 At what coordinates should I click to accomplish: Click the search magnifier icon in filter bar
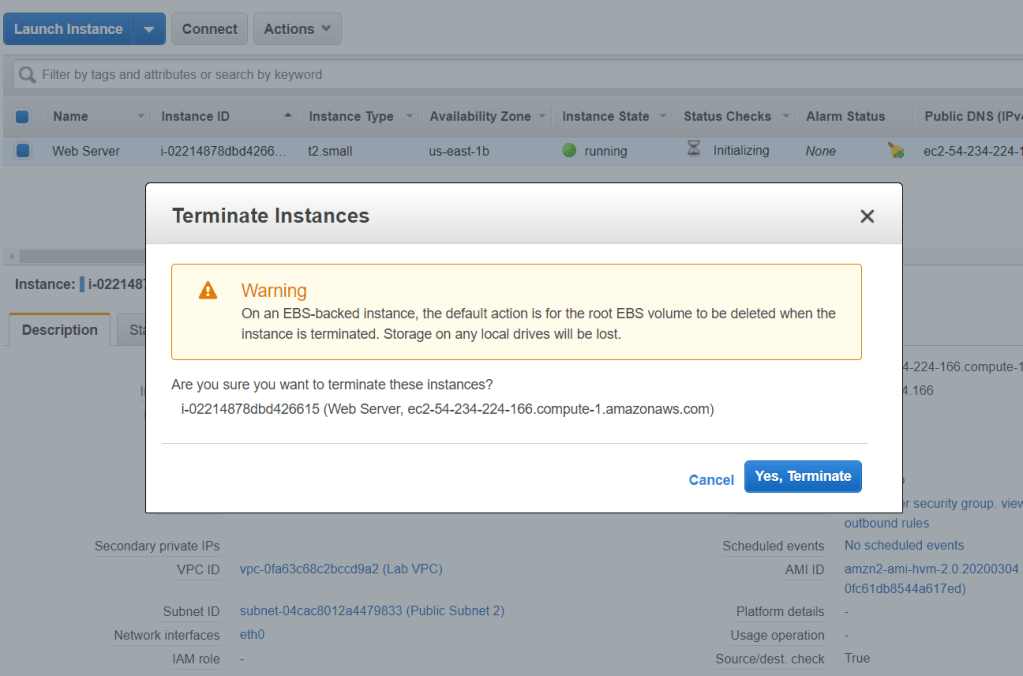click(x=27, y=75)
